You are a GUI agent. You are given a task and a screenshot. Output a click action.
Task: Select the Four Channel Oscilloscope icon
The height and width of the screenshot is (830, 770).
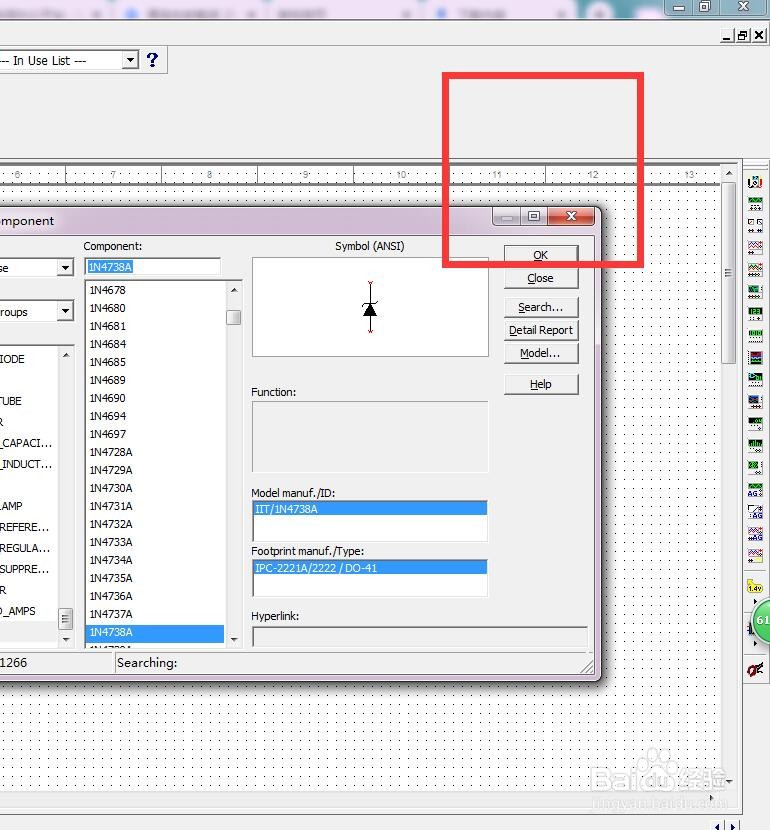pyautogui.click(x=755, y=269)
